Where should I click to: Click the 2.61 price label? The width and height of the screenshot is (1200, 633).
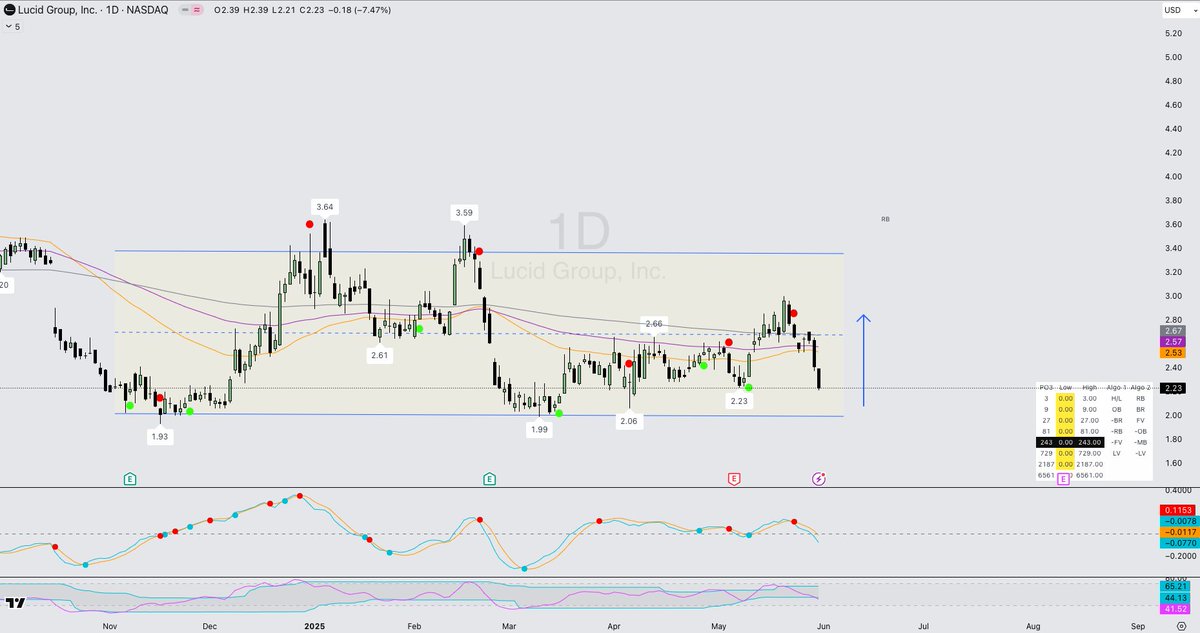click(379, 355)
